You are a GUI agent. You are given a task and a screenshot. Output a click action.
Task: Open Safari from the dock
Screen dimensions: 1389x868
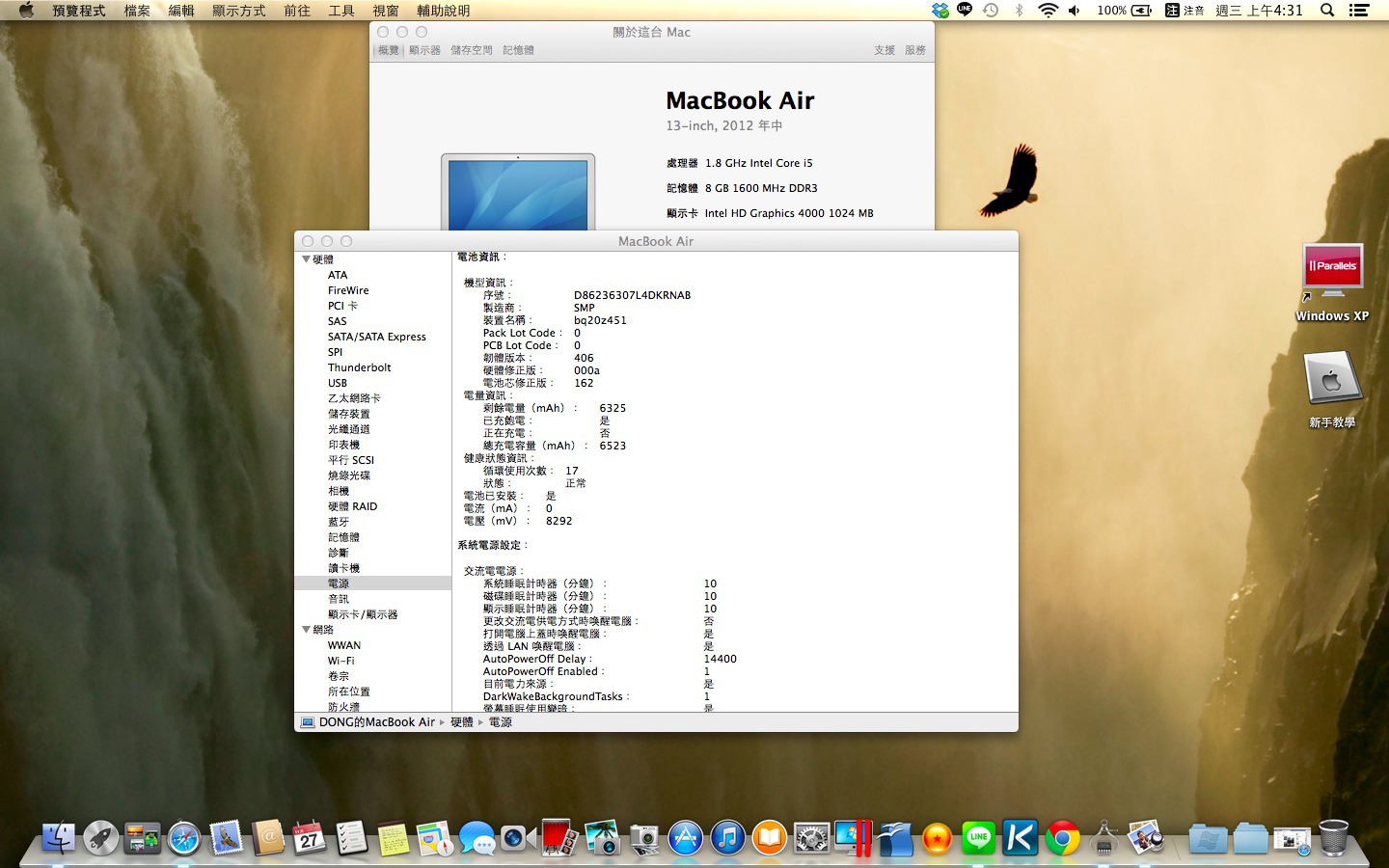(x=183, y=838)
